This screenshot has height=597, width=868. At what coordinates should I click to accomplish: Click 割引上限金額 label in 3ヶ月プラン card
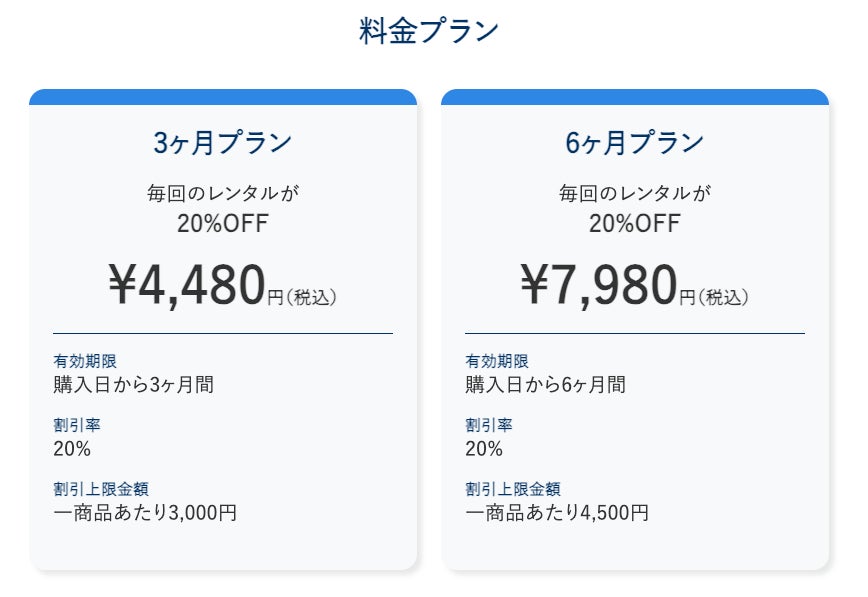101,489
